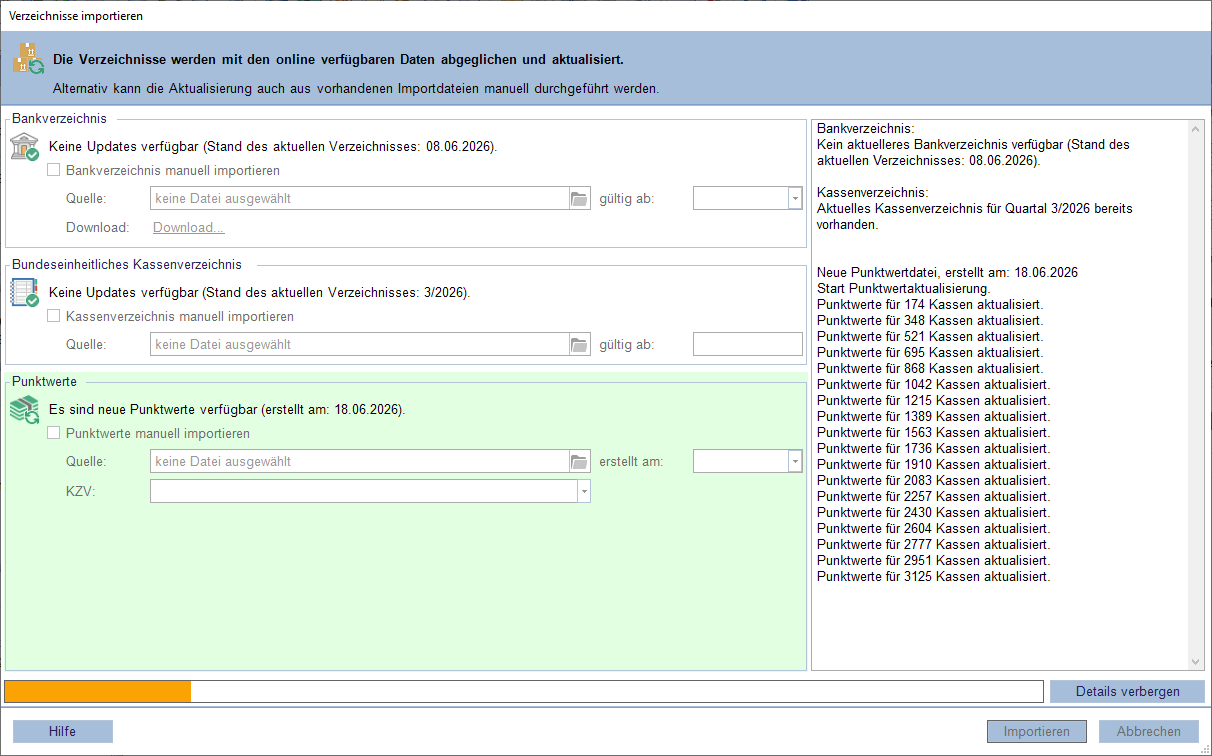This screenshot has width=1212, height=756.
Task: Expand the KZV combo box
Action: click(x=583, y=491)
